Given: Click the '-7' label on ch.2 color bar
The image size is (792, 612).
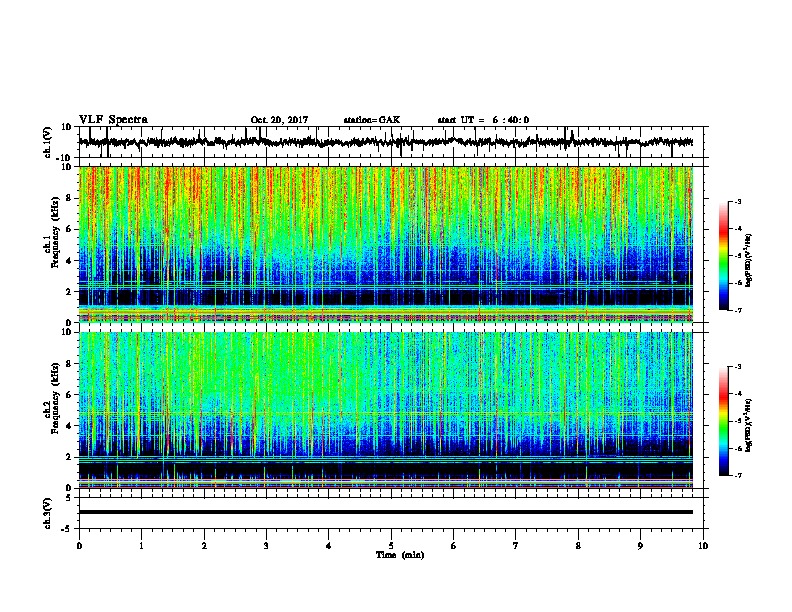Looking at the screenshot, I should click(738, 475).
